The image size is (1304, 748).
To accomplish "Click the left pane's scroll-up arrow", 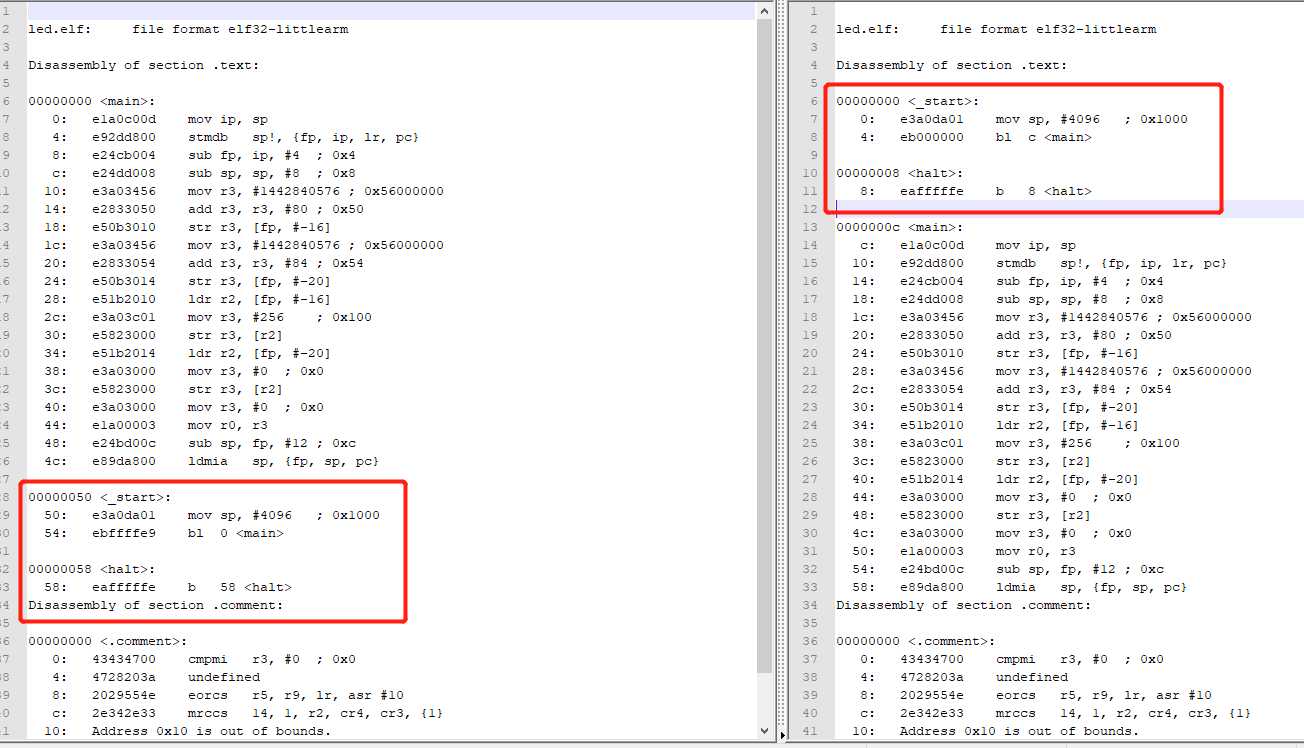I will [766, 9].
